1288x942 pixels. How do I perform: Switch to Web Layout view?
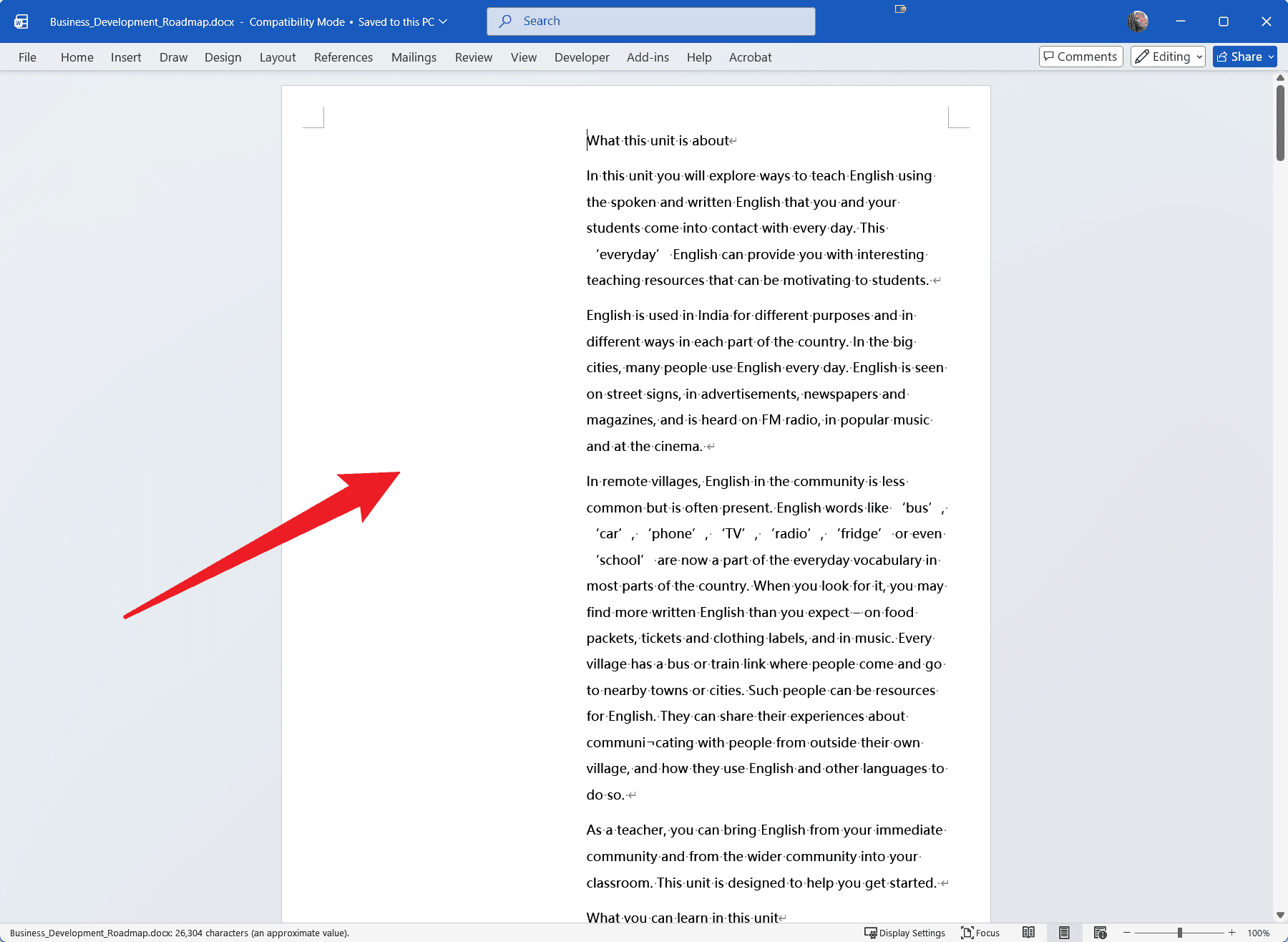coord(1100,933)
